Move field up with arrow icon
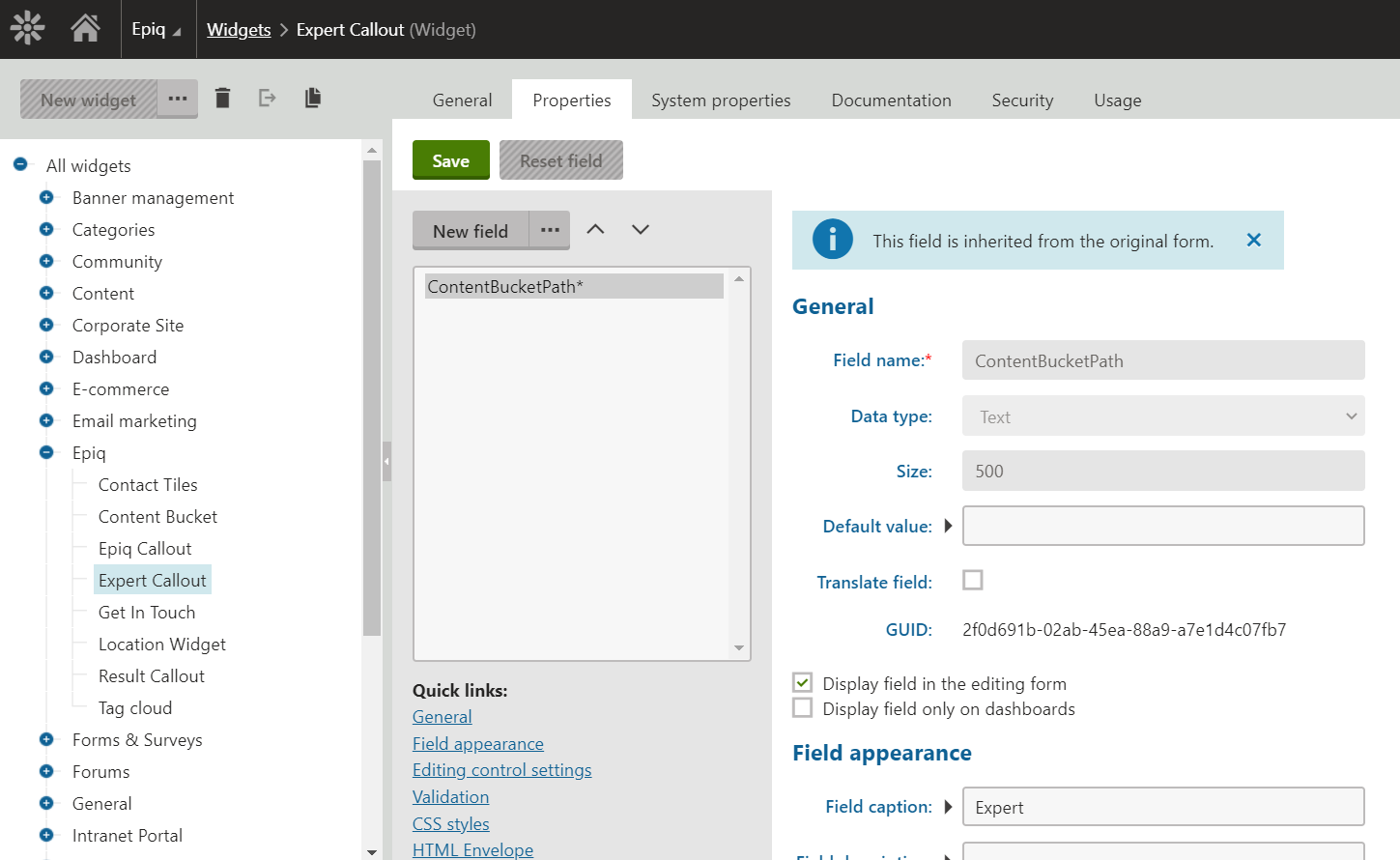Screen dimensions: 1400x860 pyautogui.click(x=595, y=230)
